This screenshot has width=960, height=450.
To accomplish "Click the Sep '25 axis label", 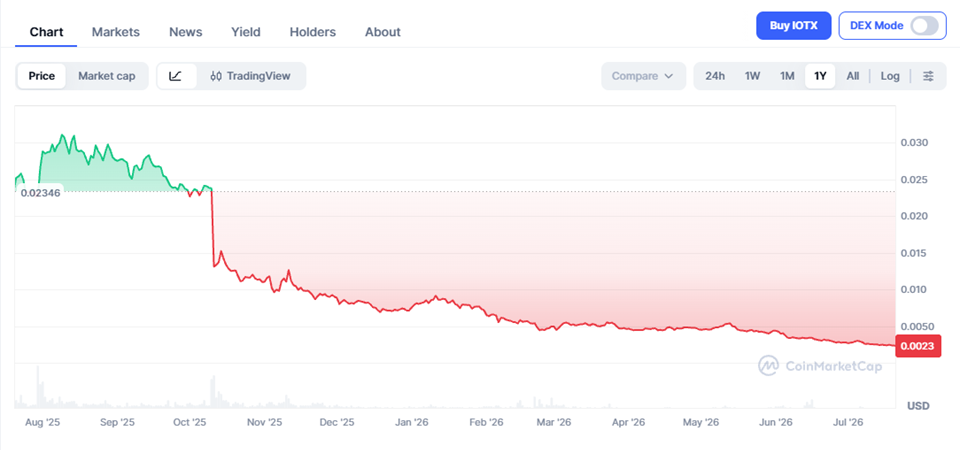I will [x=116, y=422].
